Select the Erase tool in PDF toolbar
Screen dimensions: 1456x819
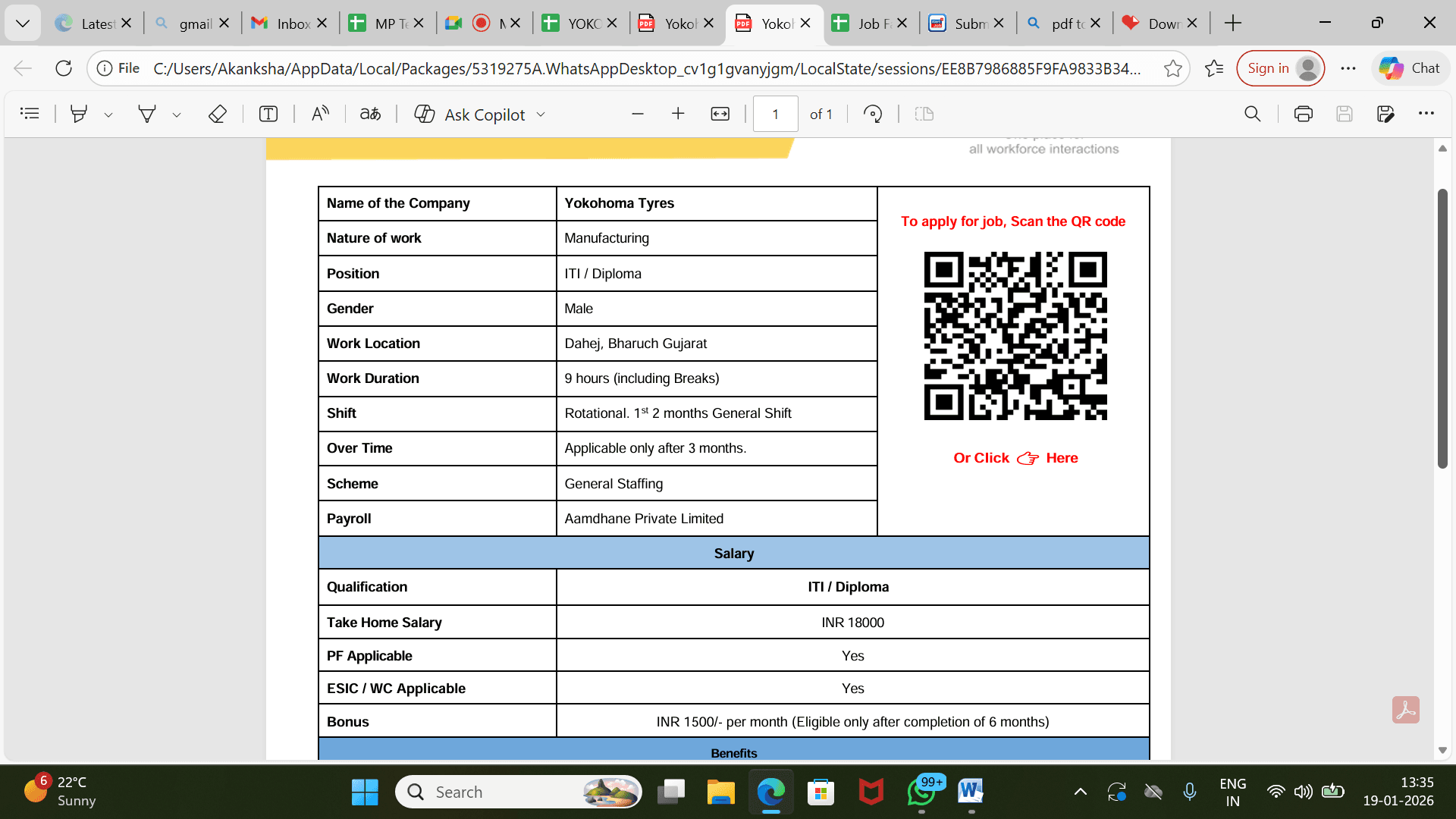(217, 114)
